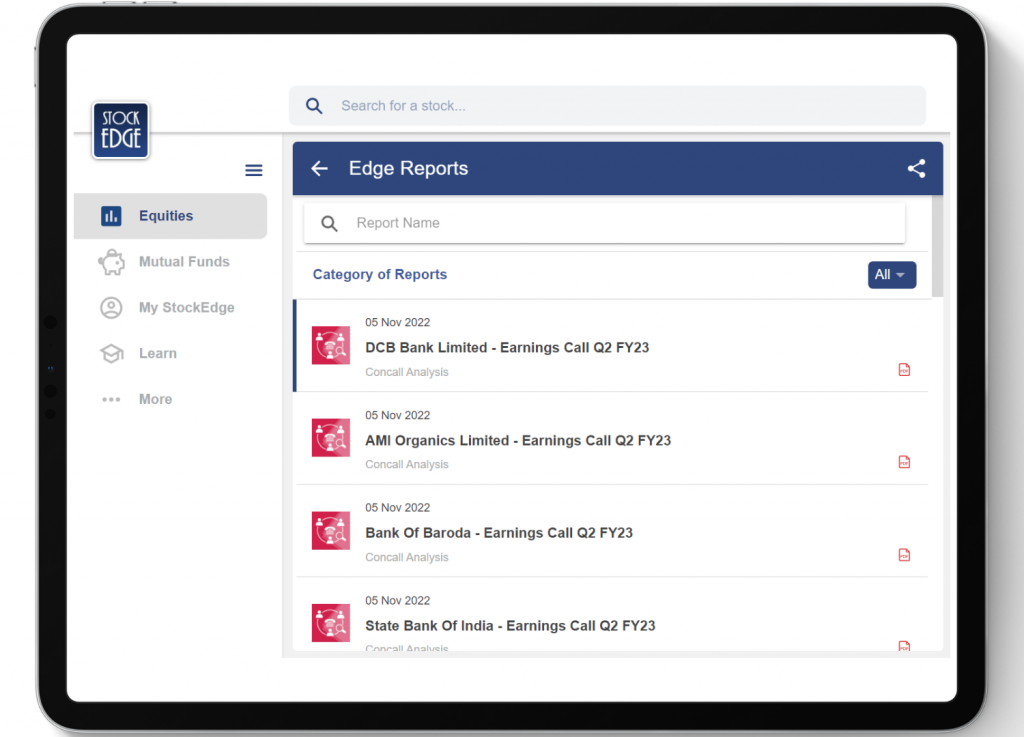
Task: Click Concall Analysis under AMI Organics report
Action: tap(407, 465)
